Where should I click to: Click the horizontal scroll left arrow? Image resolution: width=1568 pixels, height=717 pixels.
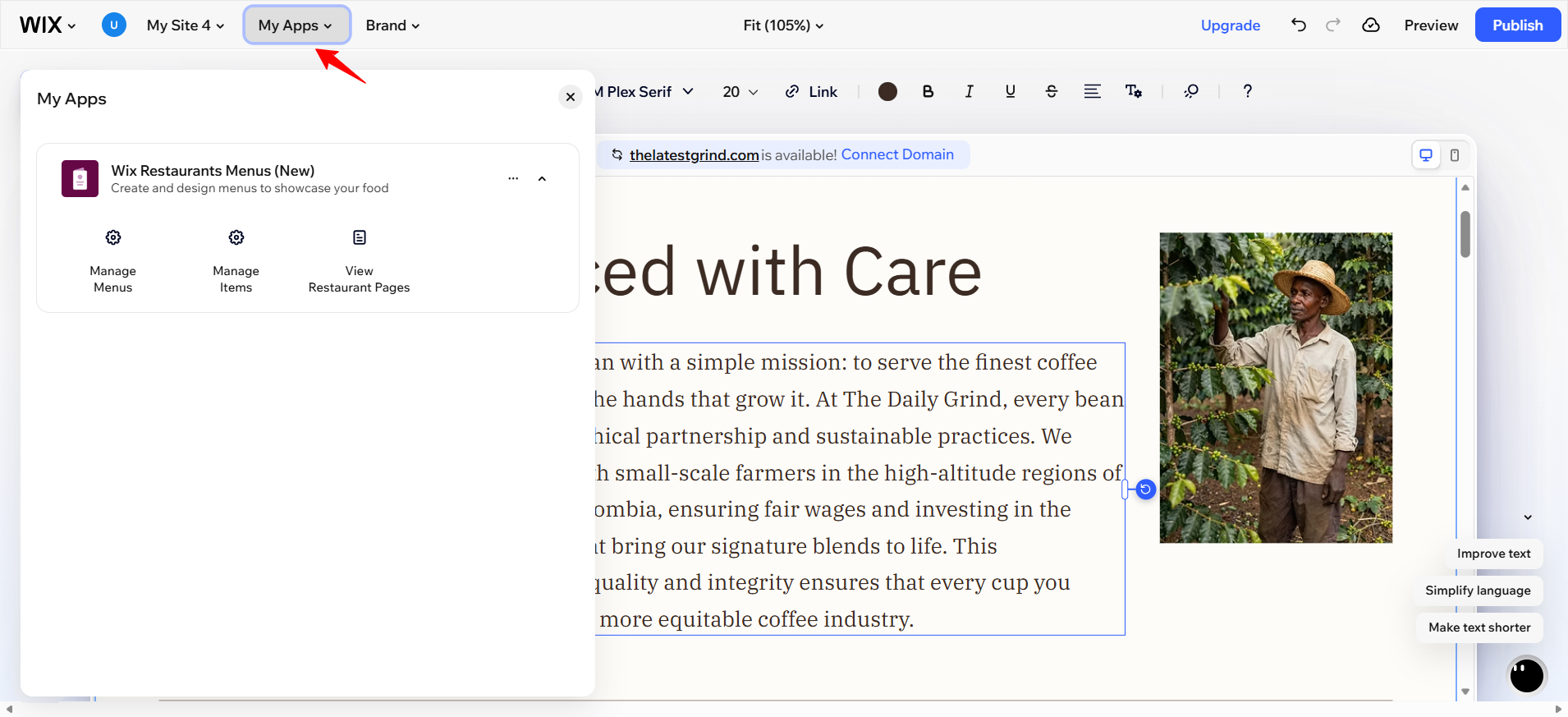9,710
